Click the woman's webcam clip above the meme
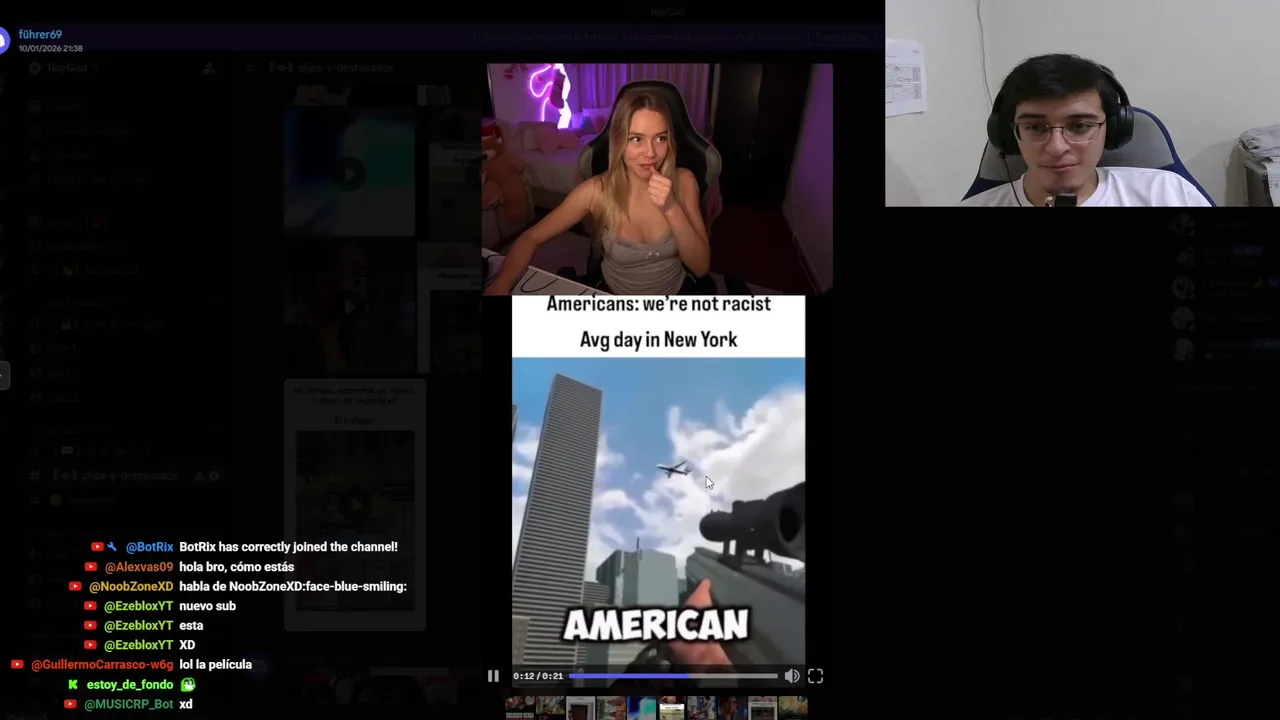 click(659, 179)
